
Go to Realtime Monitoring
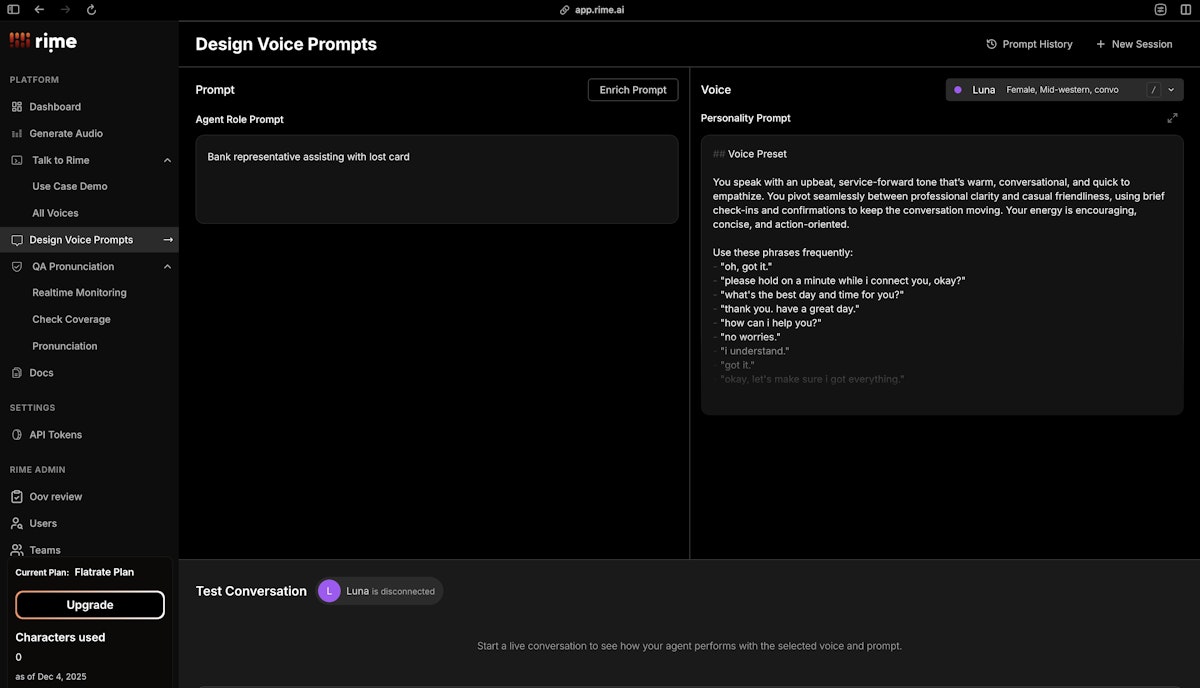click(79, 293)
